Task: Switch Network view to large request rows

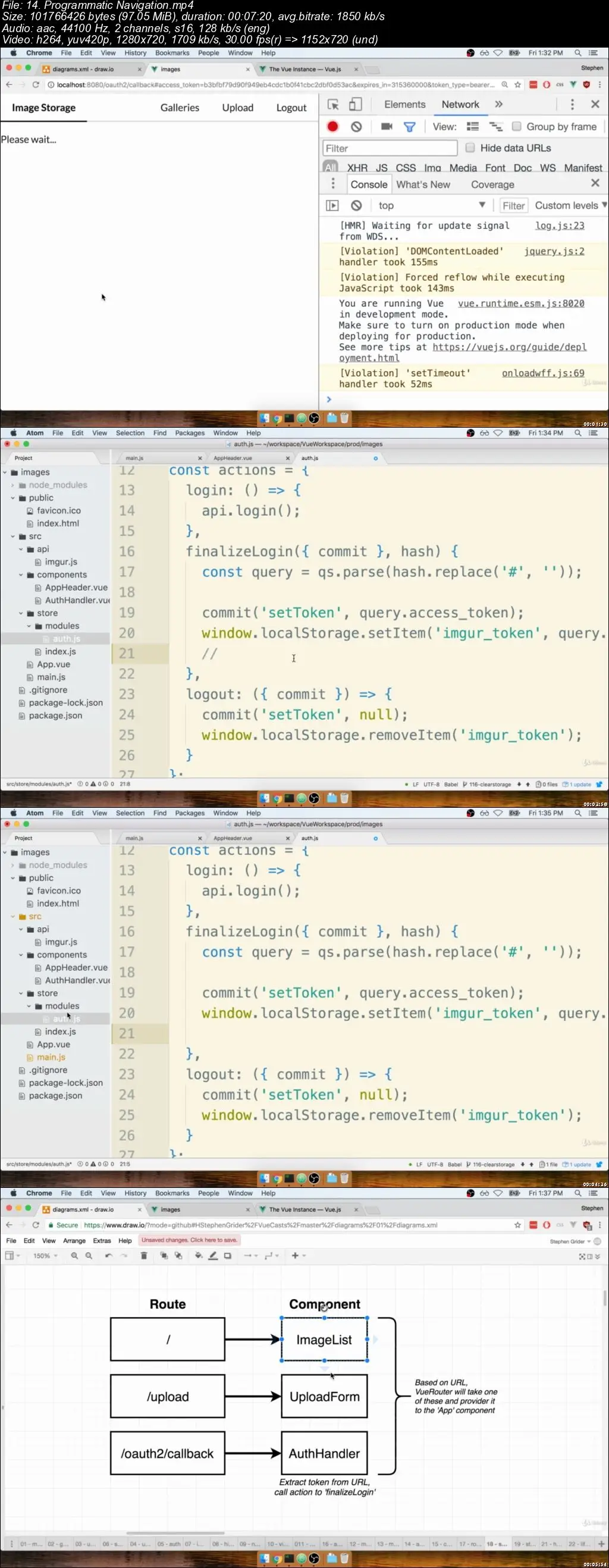Action: pos(473,127)
